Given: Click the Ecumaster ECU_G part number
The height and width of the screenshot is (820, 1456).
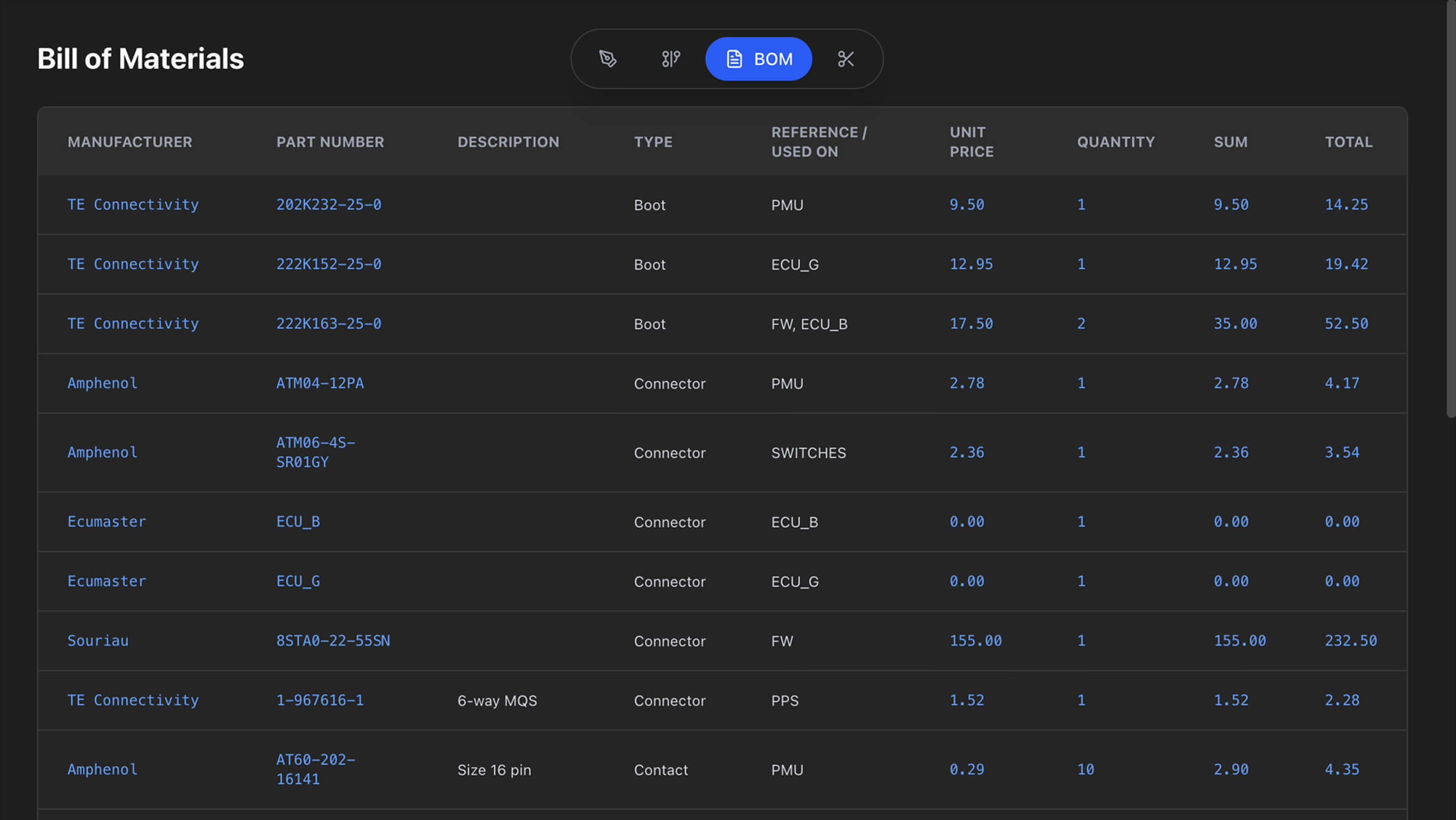Looking at the screenshot, I should pos(298,581).
